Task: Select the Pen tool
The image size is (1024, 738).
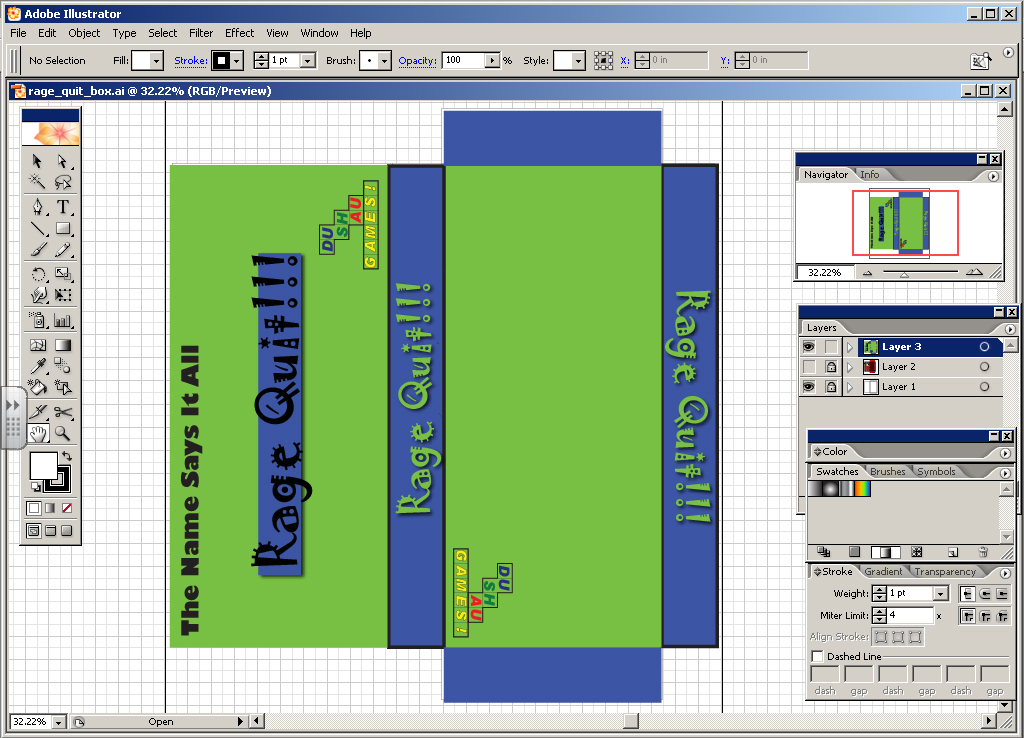Action: click(x=36, y=207)
